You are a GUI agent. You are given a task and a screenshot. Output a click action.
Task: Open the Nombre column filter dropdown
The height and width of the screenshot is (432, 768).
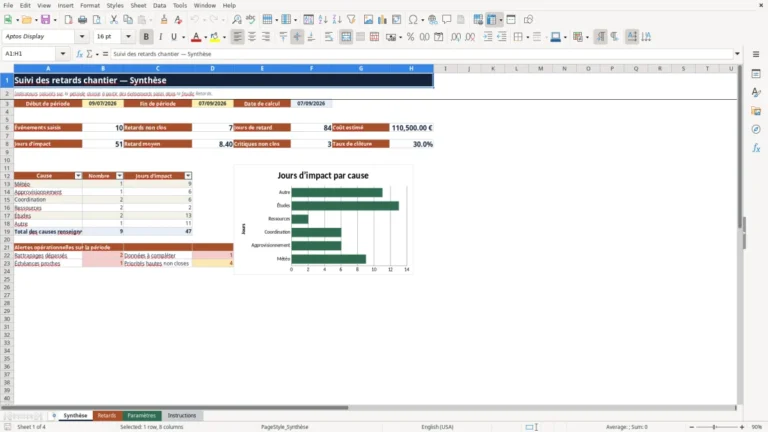(119, 176)
